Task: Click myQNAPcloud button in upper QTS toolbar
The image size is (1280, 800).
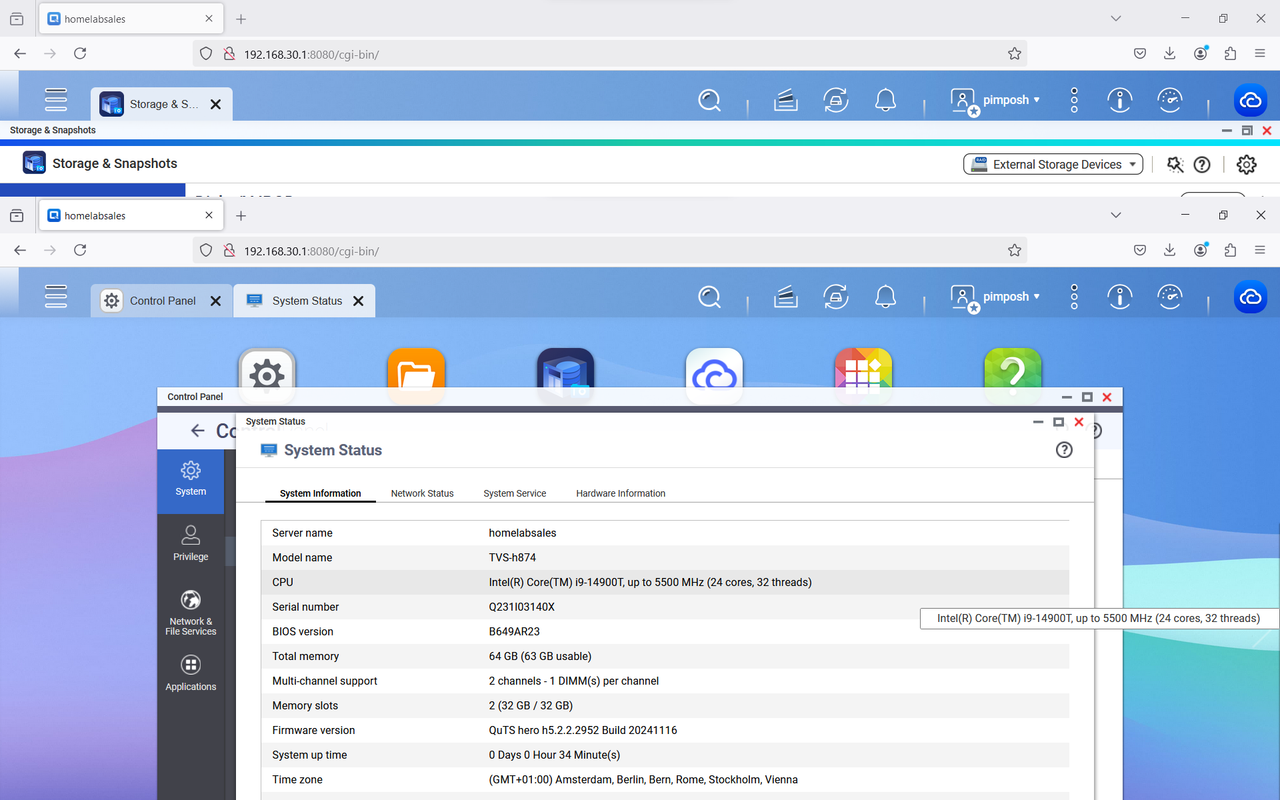Action: pos(1250,100)
